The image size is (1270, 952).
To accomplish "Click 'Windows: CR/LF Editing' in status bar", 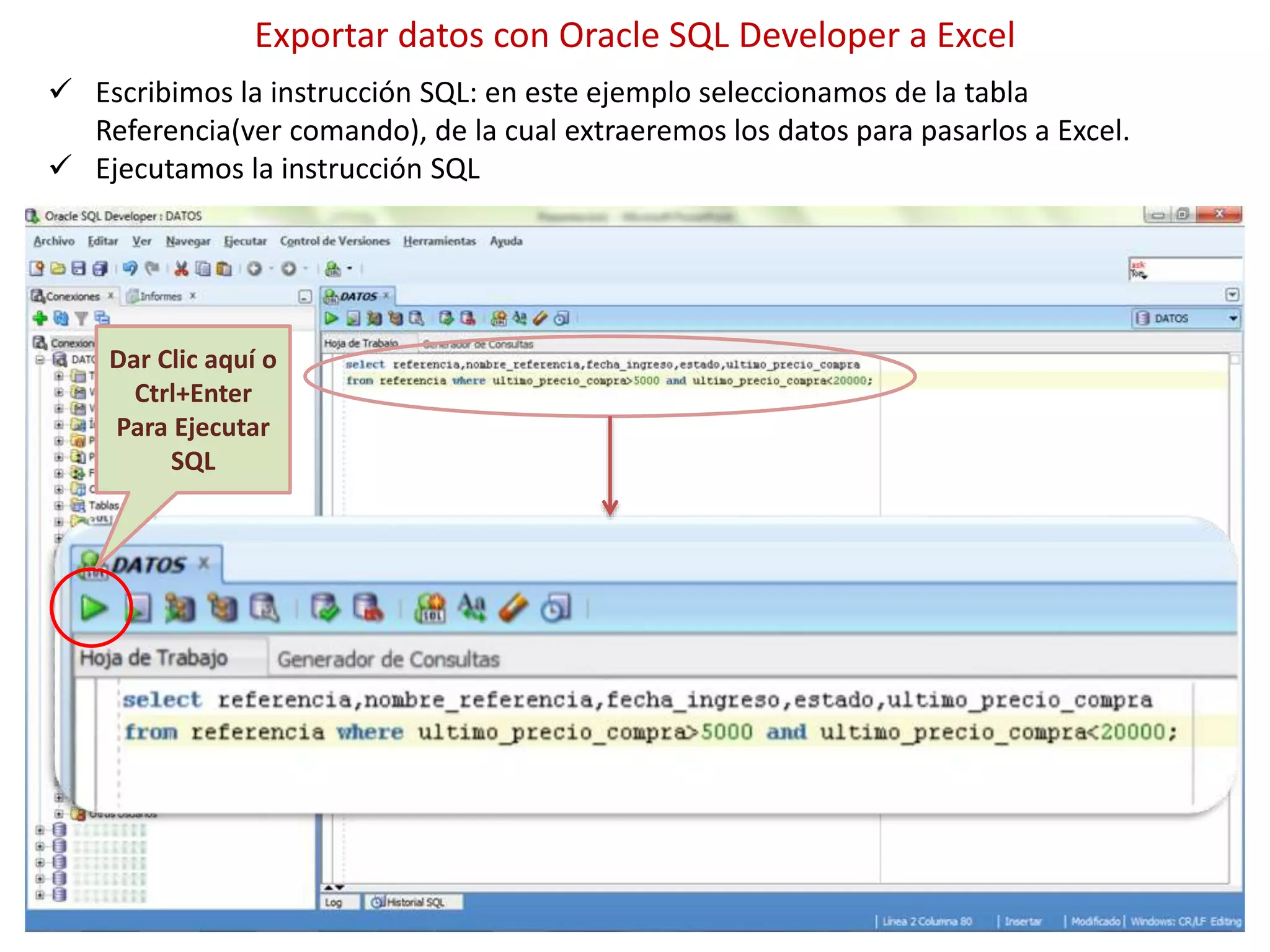I will 1186,922.
